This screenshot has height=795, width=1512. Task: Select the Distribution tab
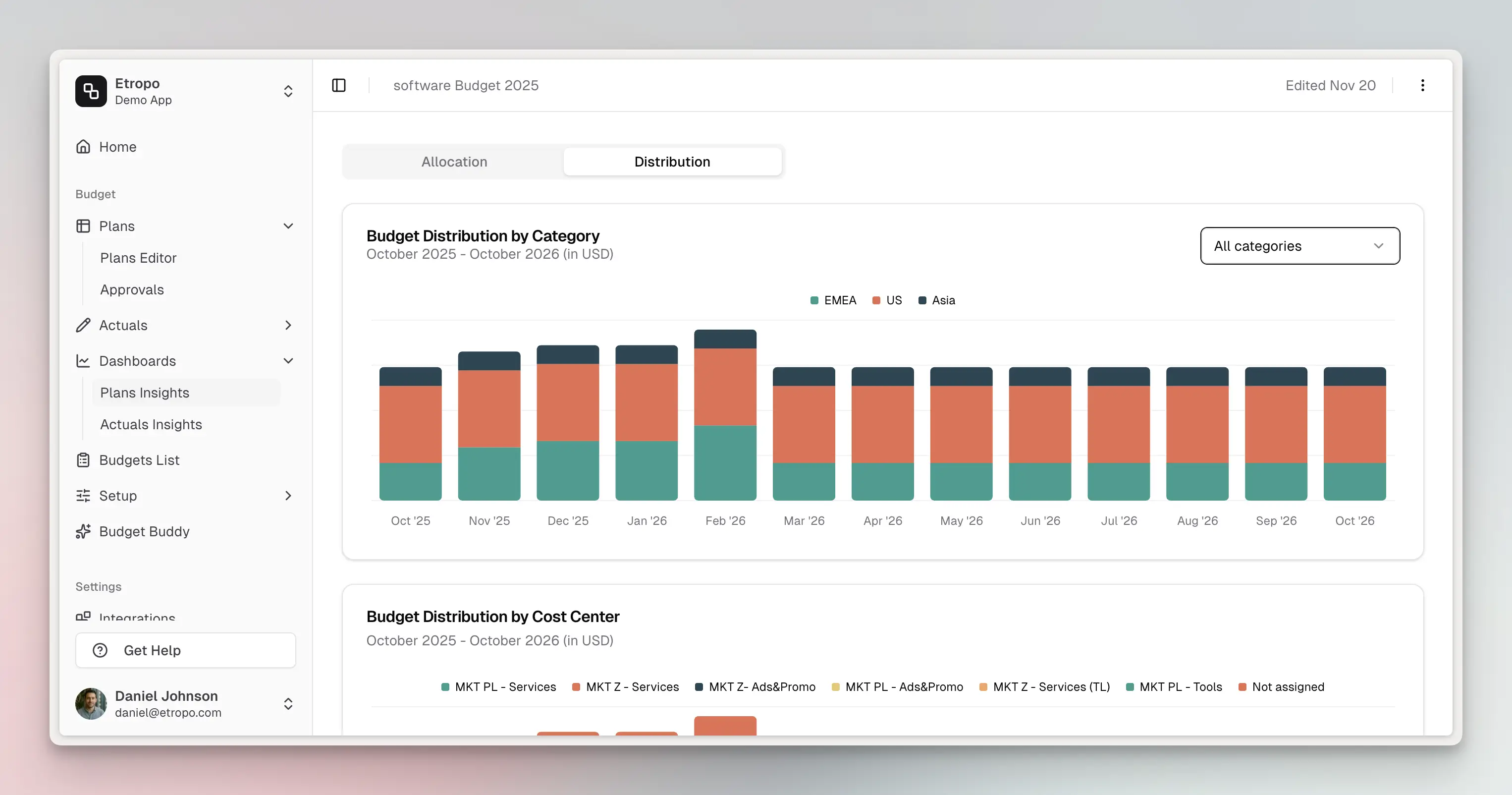672,162
